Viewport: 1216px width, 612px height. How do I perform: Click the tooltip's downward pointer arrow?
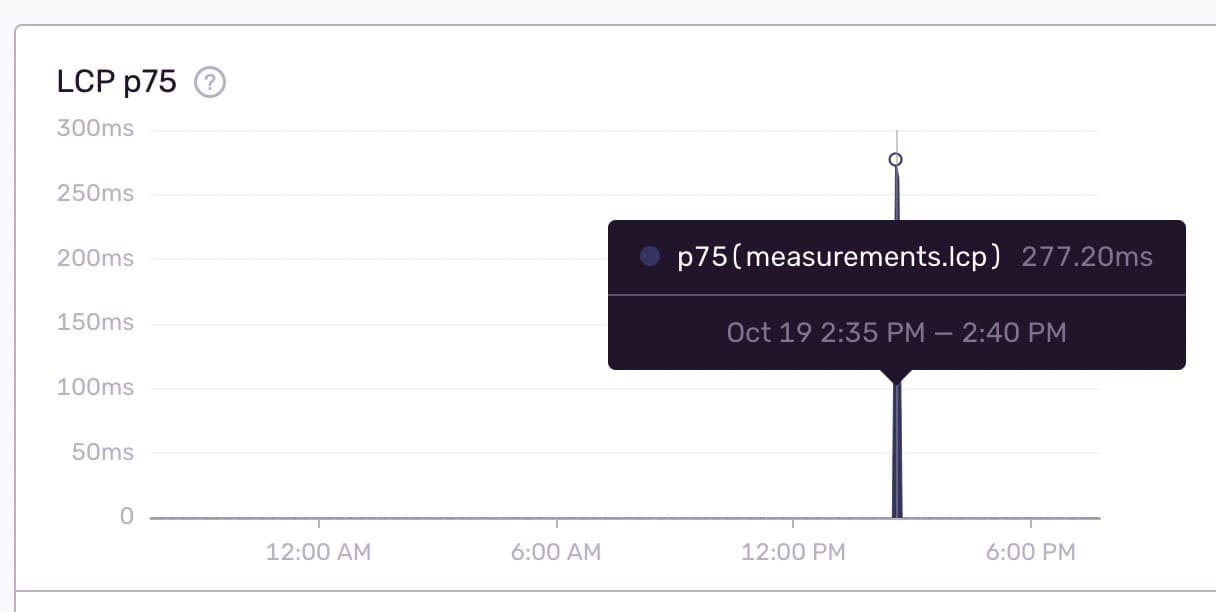(x=897, y=376)
